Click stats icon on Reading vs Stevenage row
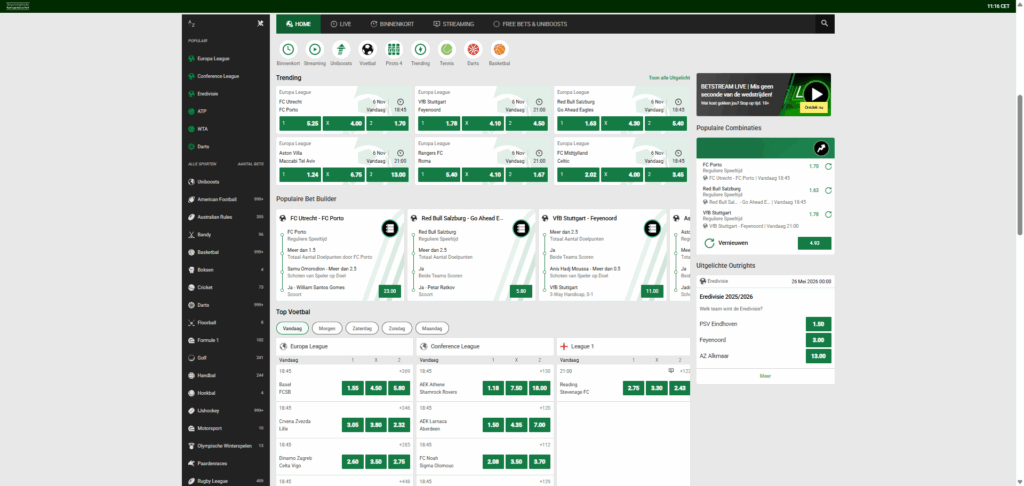 pos(671,370)
